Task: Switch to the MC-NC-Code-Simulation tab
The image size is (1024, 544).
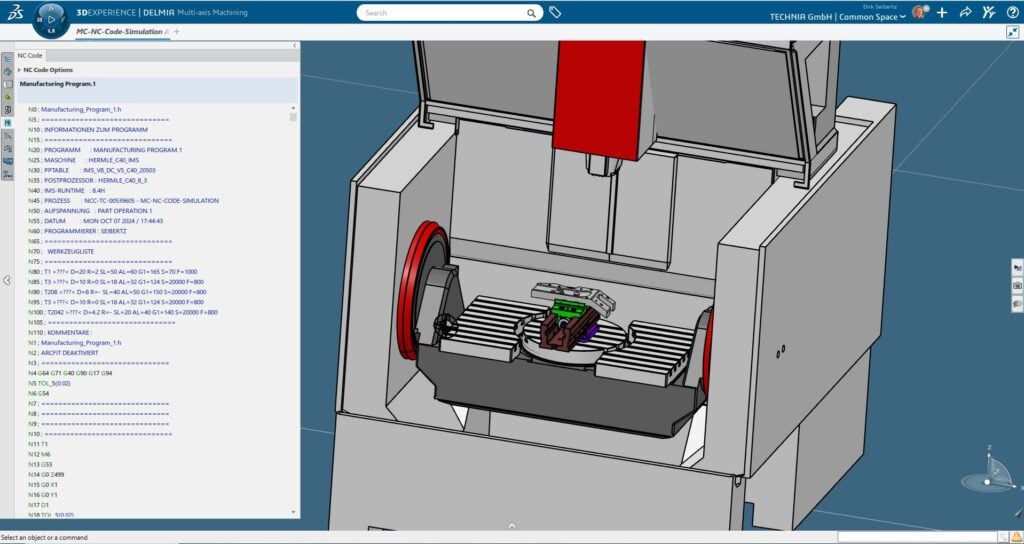Action: pyautogui.click(x=122, y=32)
